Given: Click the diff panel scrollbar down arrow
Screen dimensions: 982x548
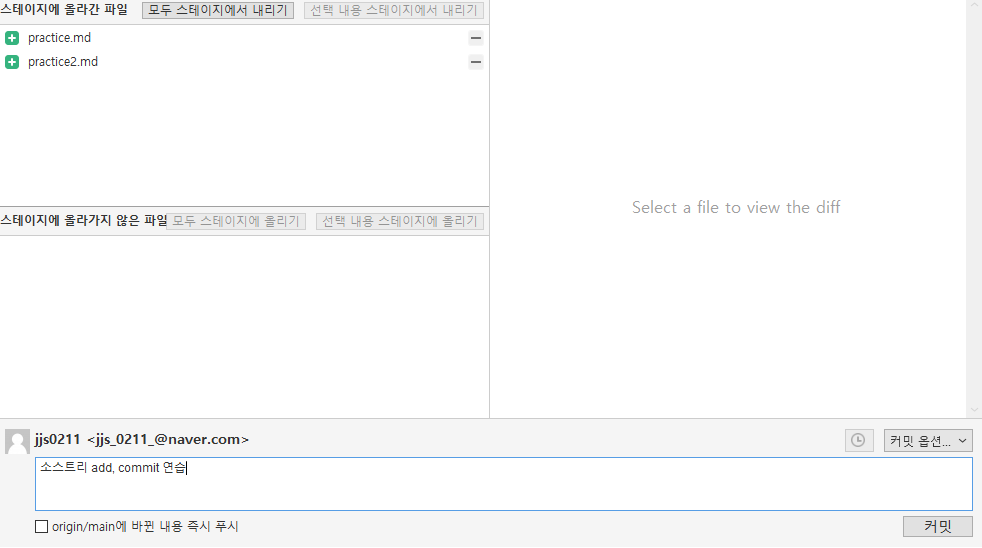Looking at the screenshot, I should coord(974,410).
